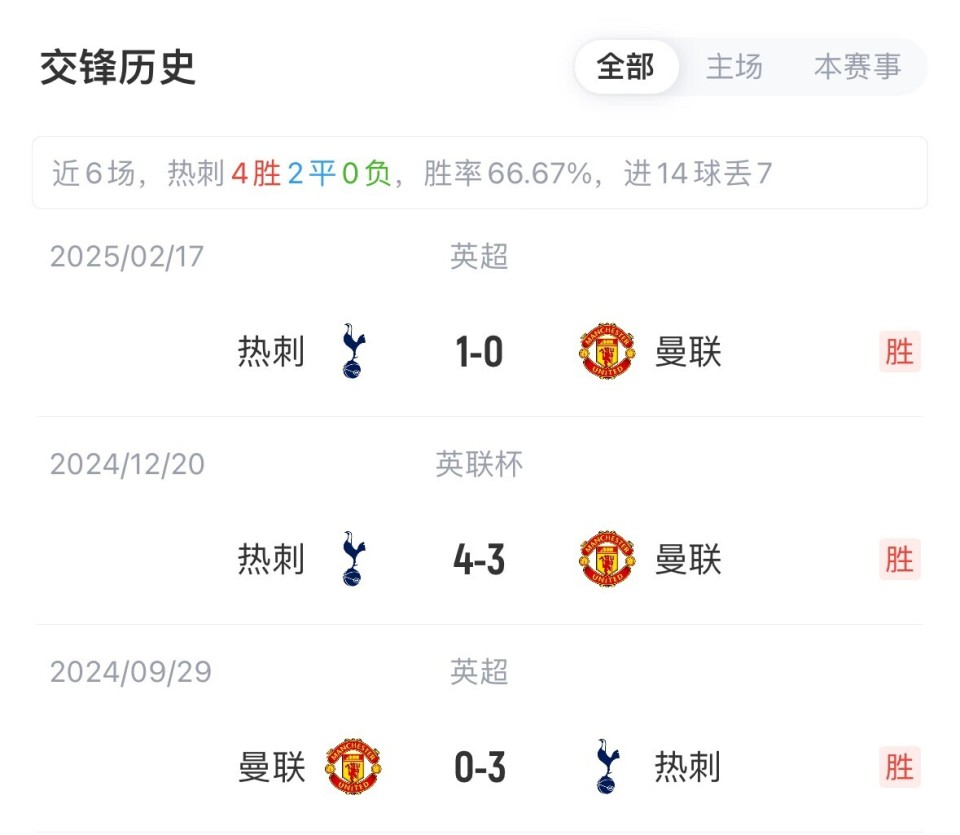Click the 胜 badge beside the 4-3 result
The image size is (960, 835).
(898, 560)
